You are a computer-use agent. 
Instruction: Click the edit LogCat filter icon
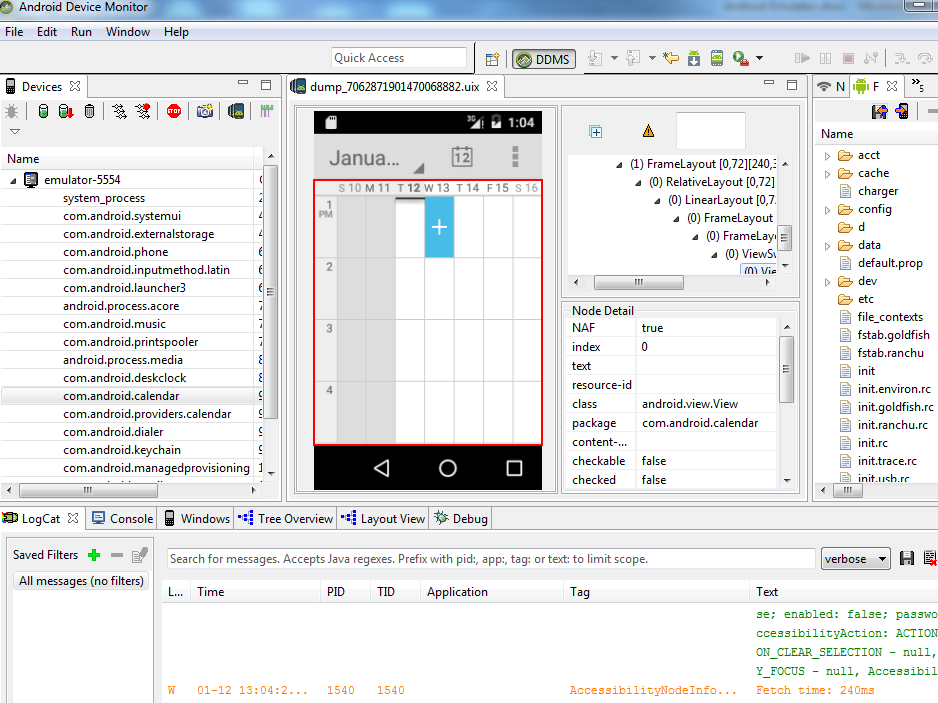[x=140, y=555]
